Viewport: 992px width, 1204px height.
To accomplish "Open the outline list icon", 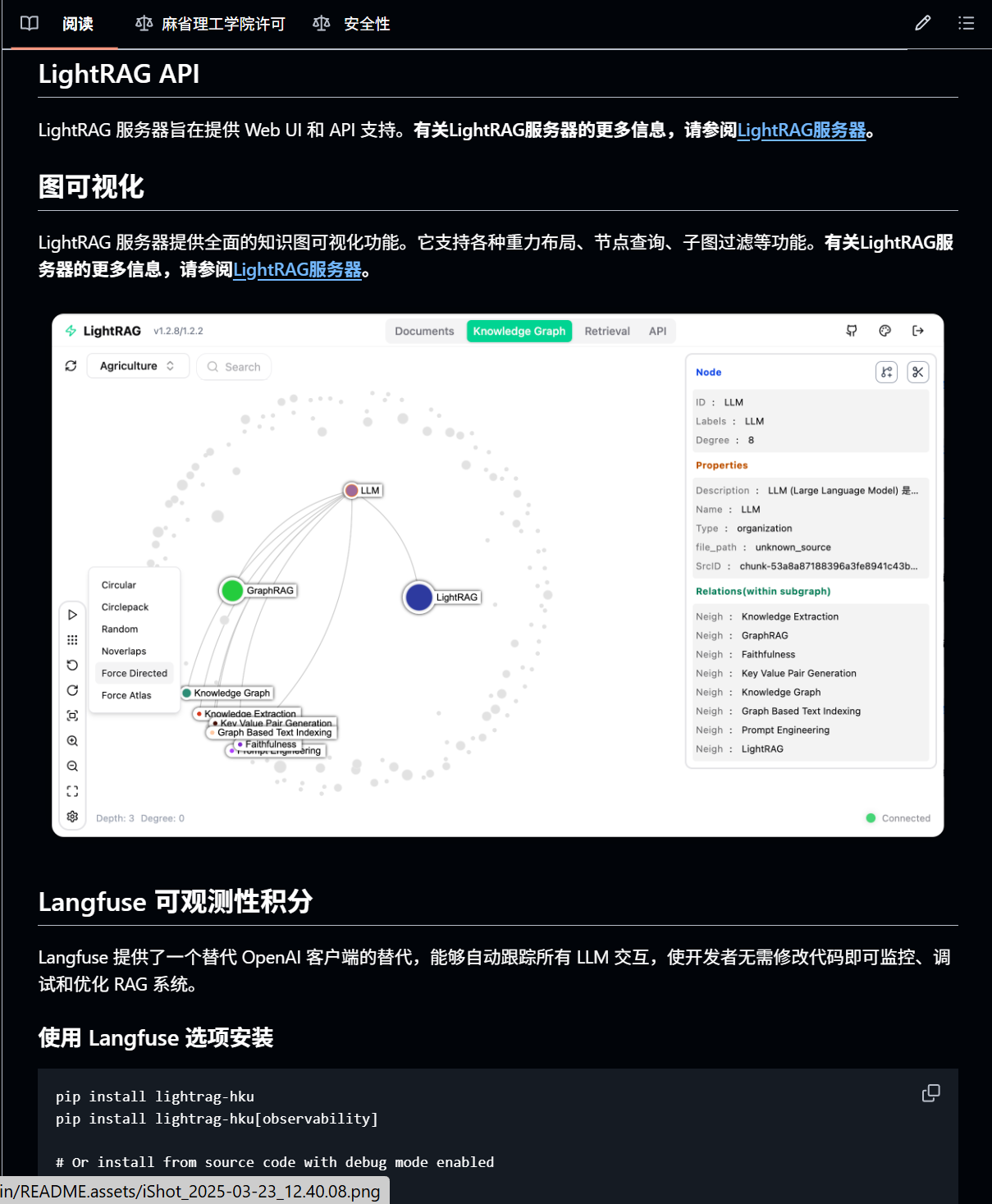I will 967,23.
